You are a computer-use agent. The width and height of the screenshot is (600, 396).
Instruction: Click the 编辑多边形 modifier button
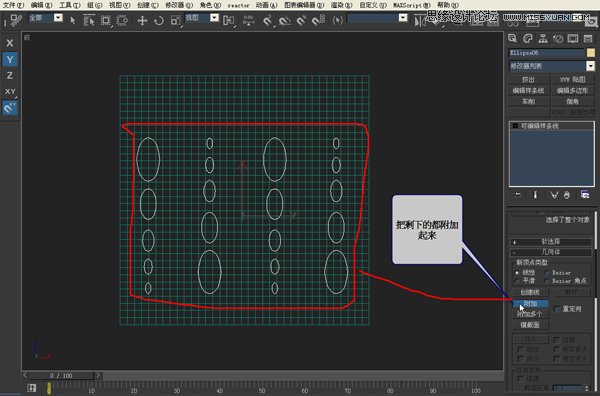572,91
